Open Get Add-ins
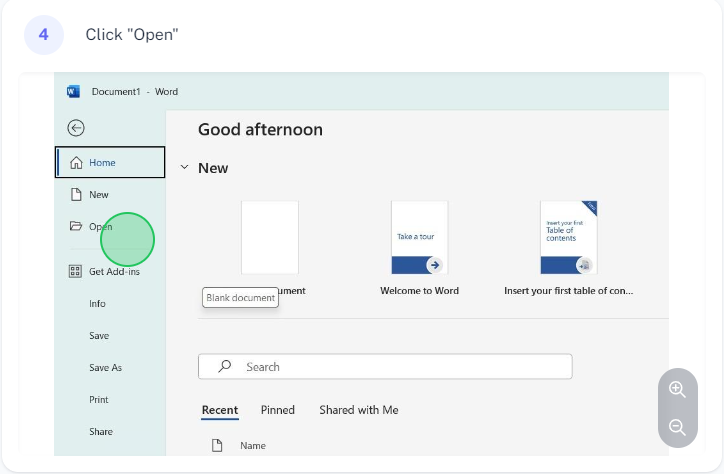 point(110,271)
